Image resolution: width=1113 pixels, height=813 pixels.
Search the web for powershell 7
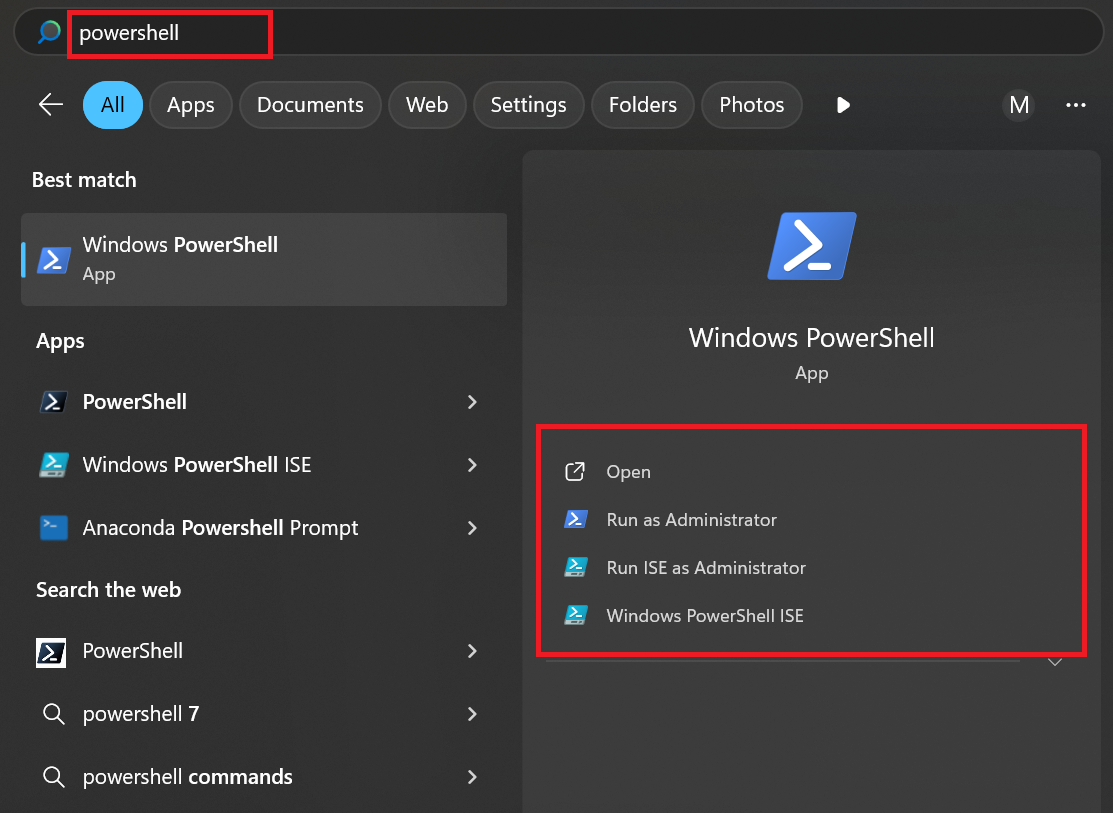(264, 714)
